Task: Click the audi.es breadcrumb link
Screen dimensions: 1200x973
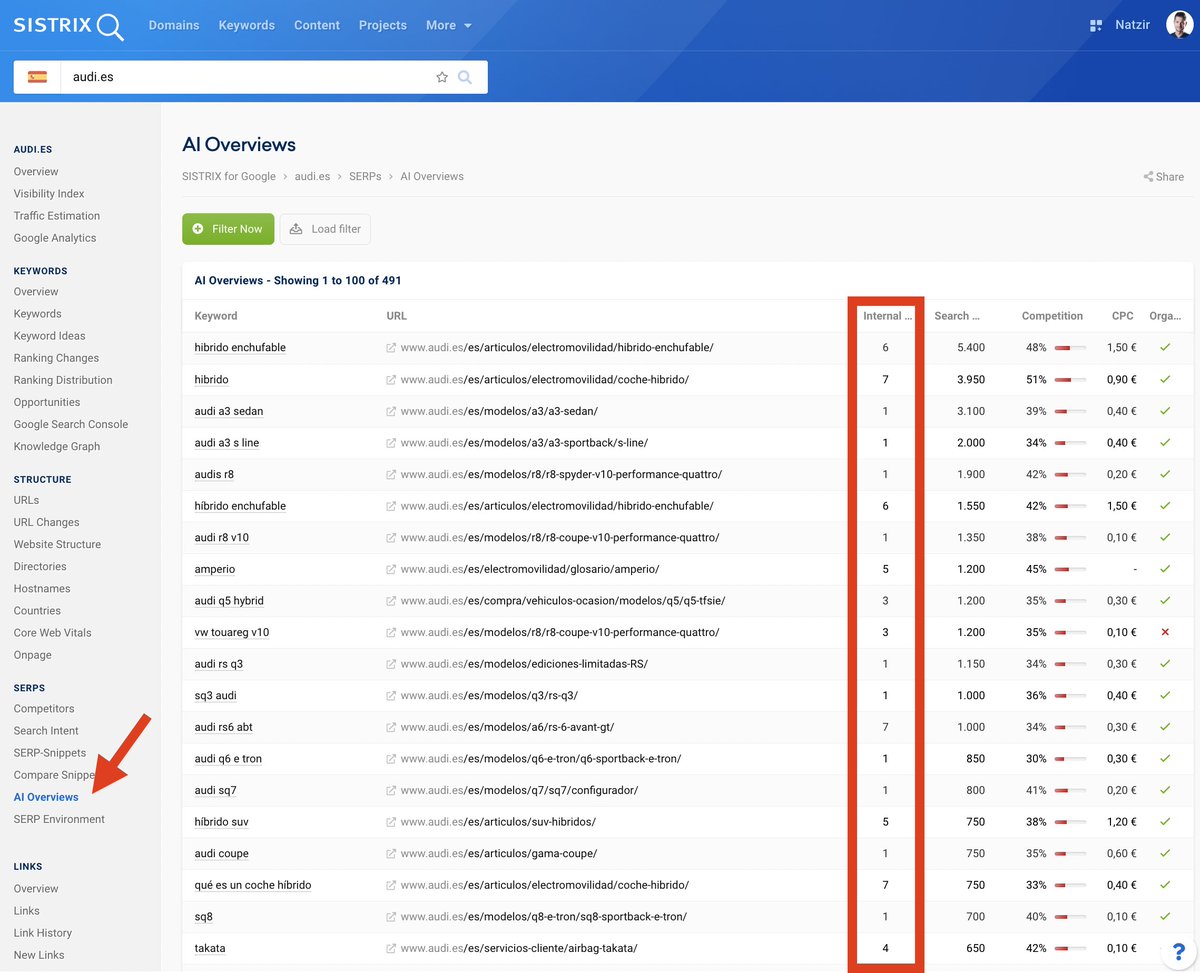Action: [312, 177]
